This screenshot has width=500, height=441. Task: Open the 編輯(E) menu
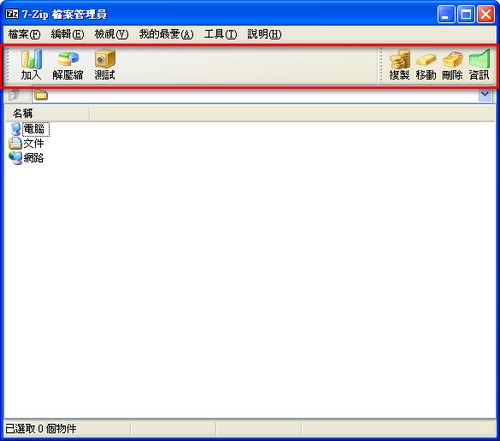coord(67,34)
